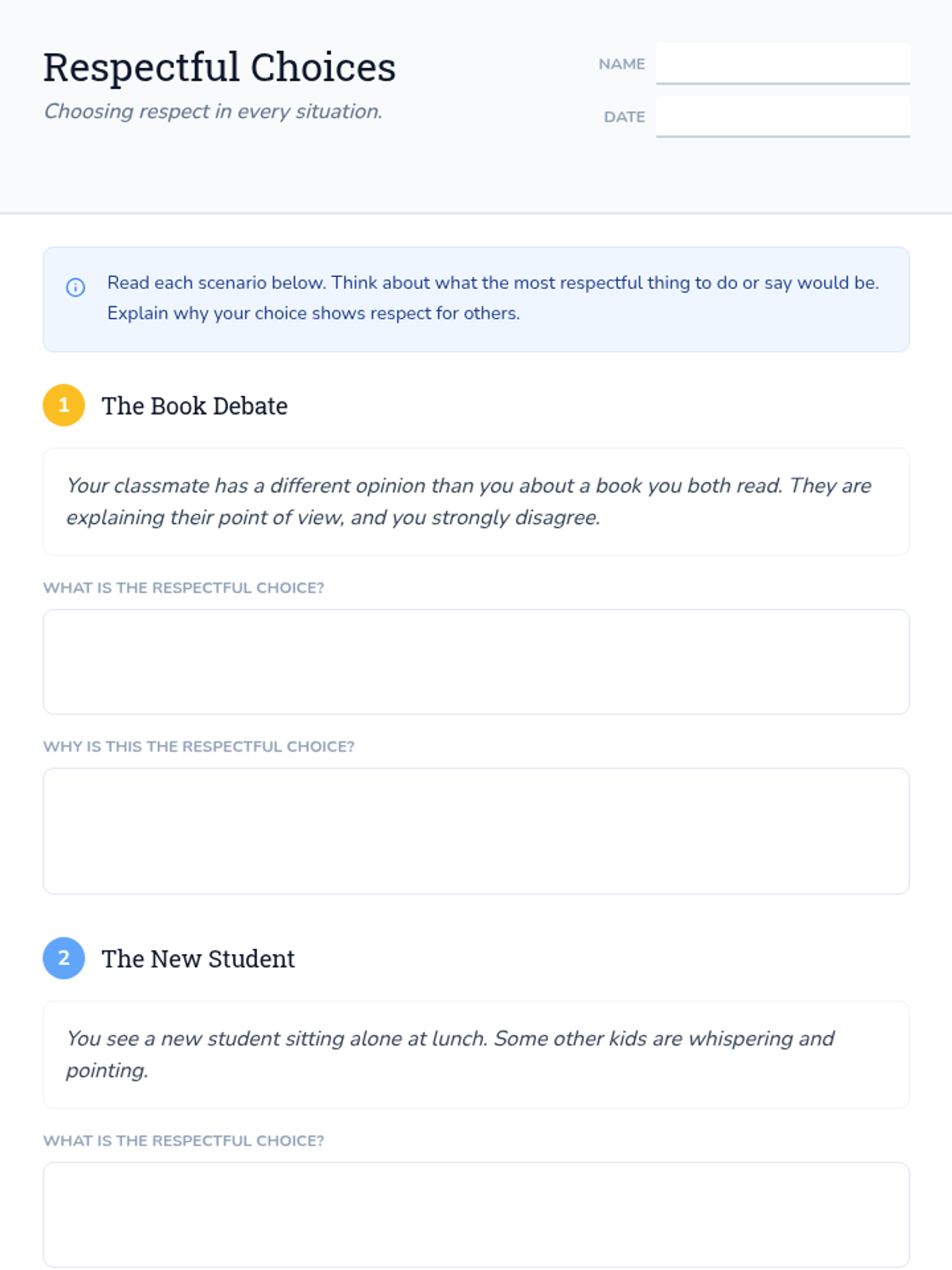
Task: Click the blue number 2 badge
Action: (63, 958)
